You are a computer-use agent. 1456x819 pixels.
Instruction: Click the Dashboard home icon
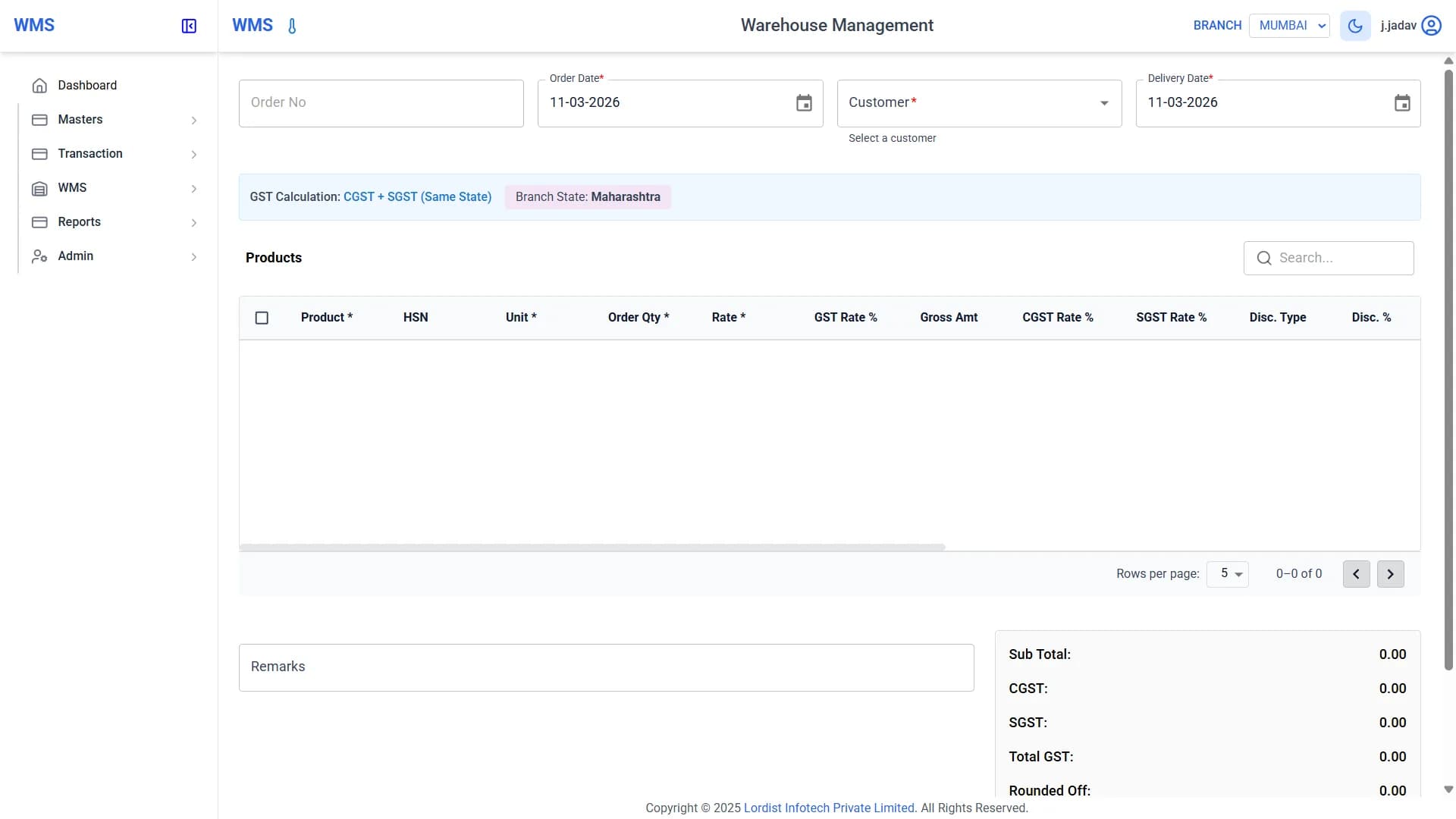(x=39, y=86)
